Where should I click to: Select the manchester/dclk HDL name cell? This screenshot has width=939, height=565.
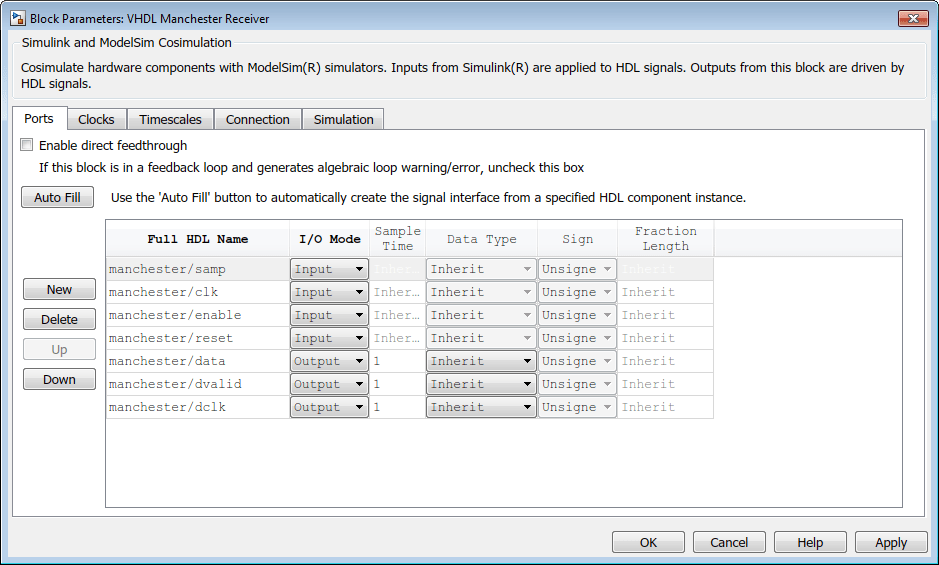[198, 407]
